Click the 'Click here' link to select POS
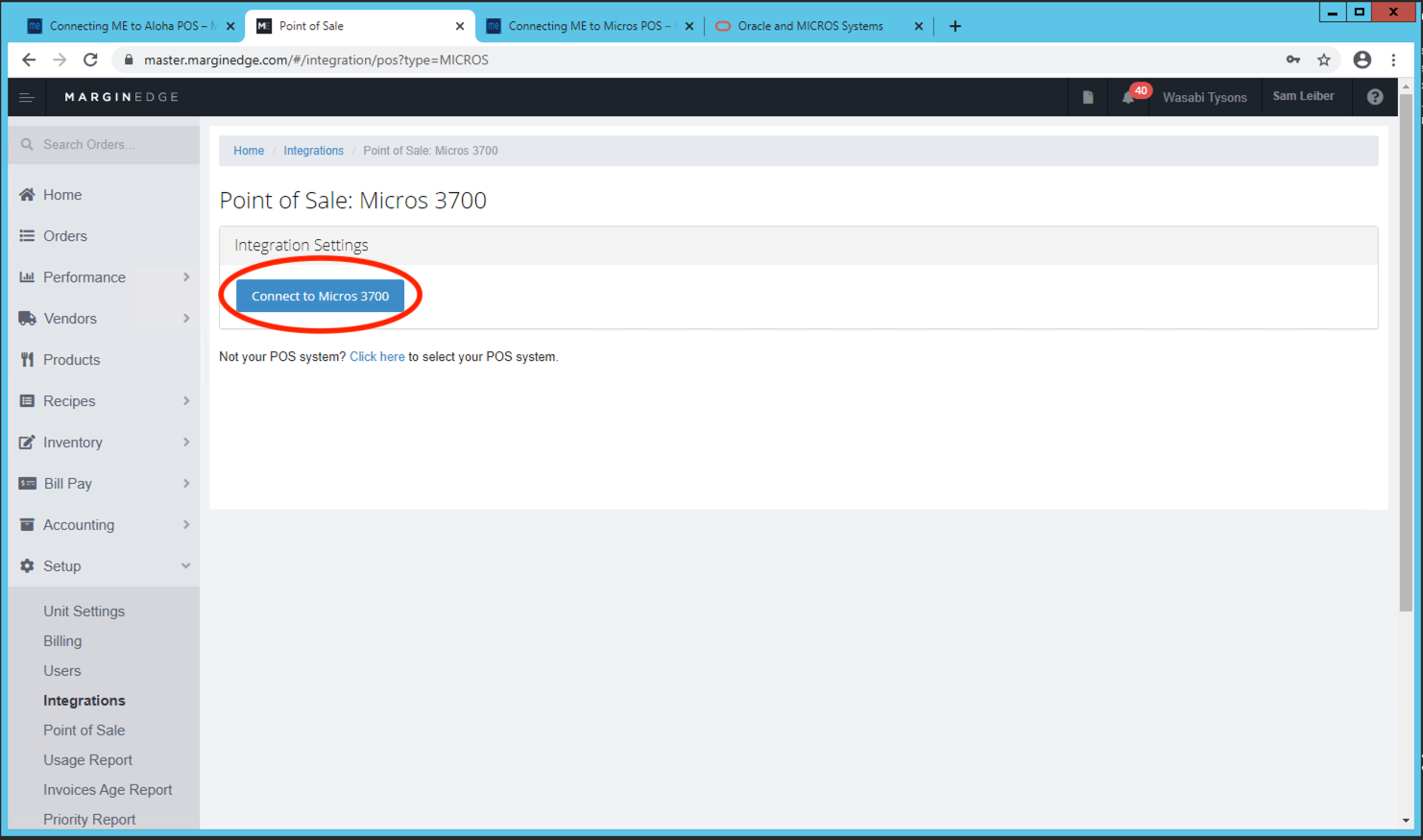 coord(377,356)
